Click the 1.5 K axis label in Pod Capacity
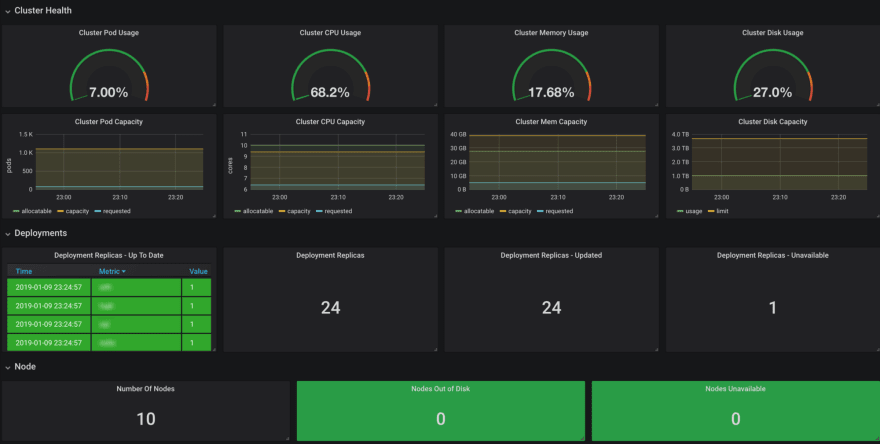 [x=26, y=135]
